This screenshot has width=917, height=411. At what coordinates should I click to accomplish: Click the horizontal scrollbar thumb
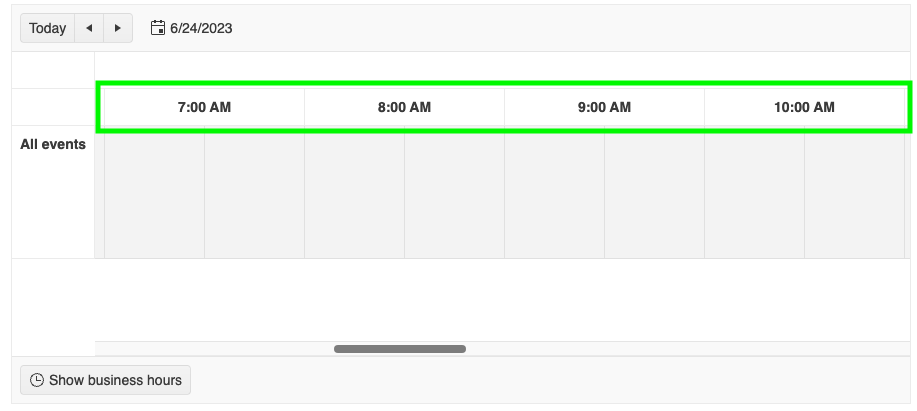(x=400, y=349)
